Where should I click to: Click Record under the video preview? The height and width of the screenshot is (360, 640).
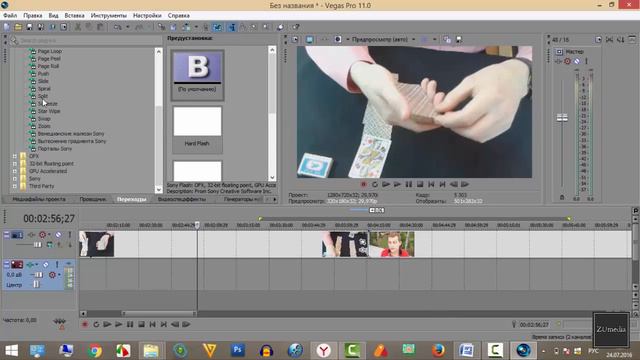(x=363, y=184)
